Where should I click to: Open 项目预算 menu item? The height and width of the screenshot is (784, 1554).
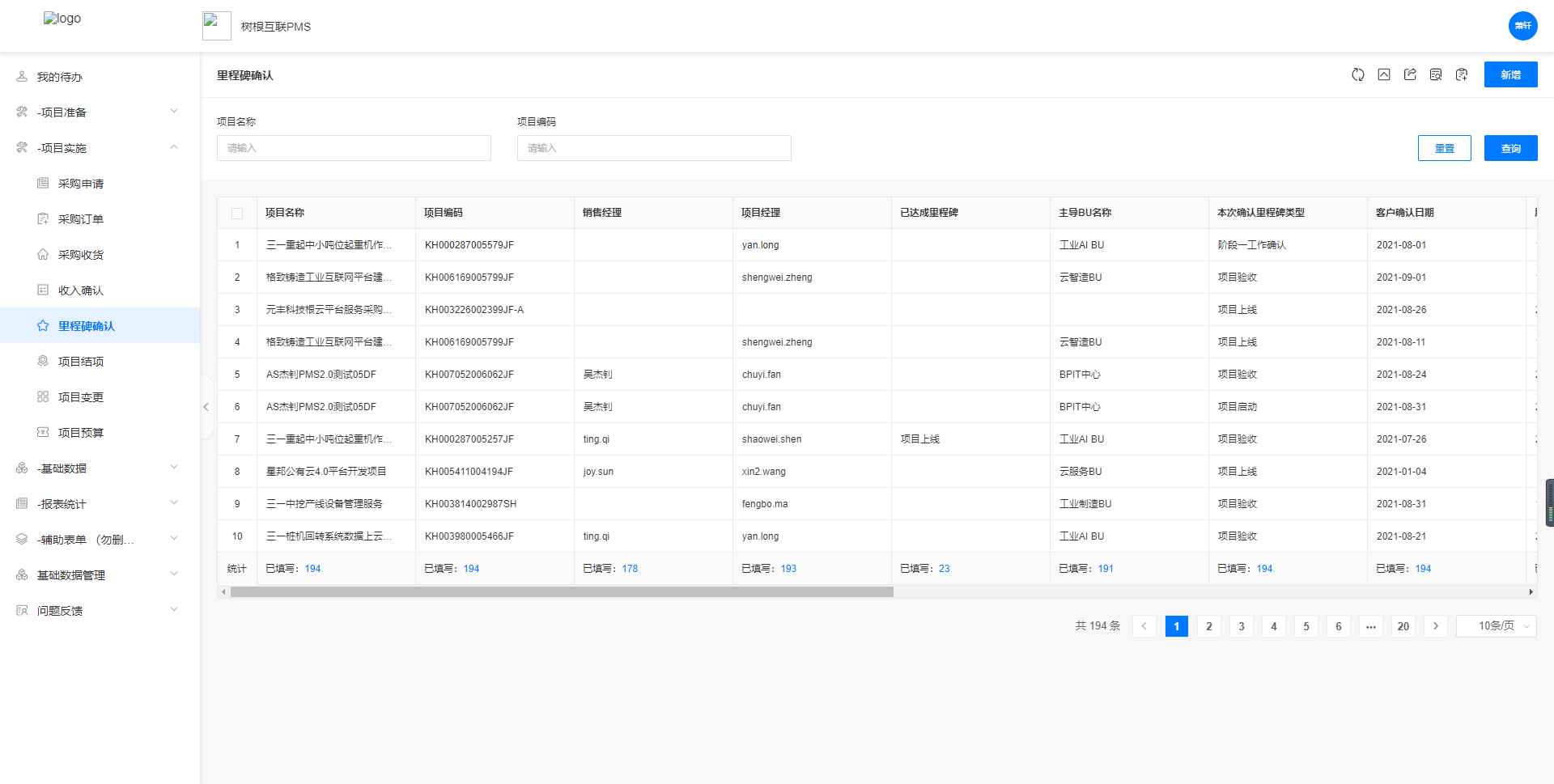pyautogui.click(x=100, y=433)
